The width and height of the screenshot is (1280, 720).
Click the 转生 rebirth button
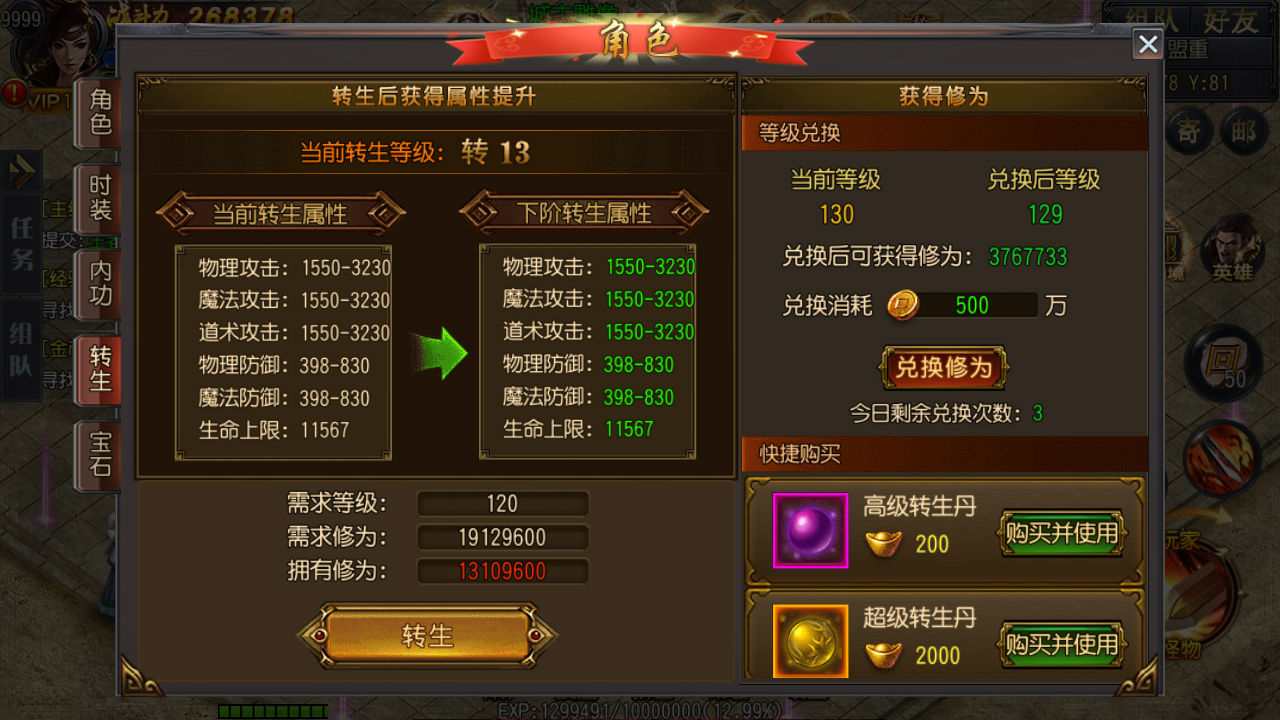(x=428, y=636)
